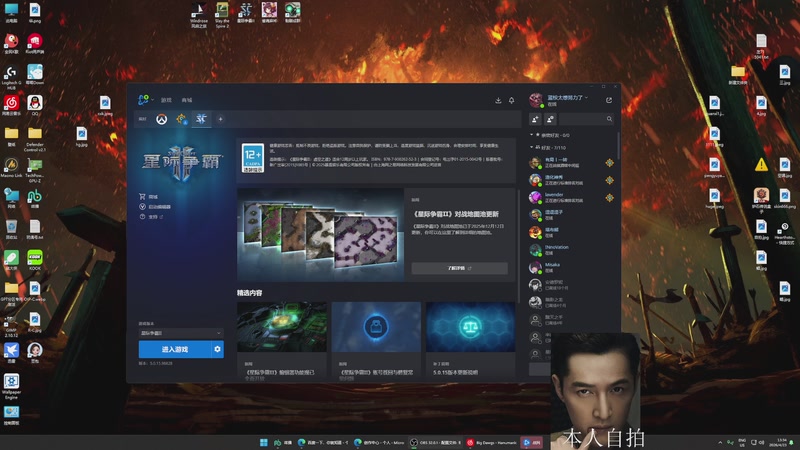Show hidden system tray icons
The height and width of the screenshot is (450, 800).
720,442
